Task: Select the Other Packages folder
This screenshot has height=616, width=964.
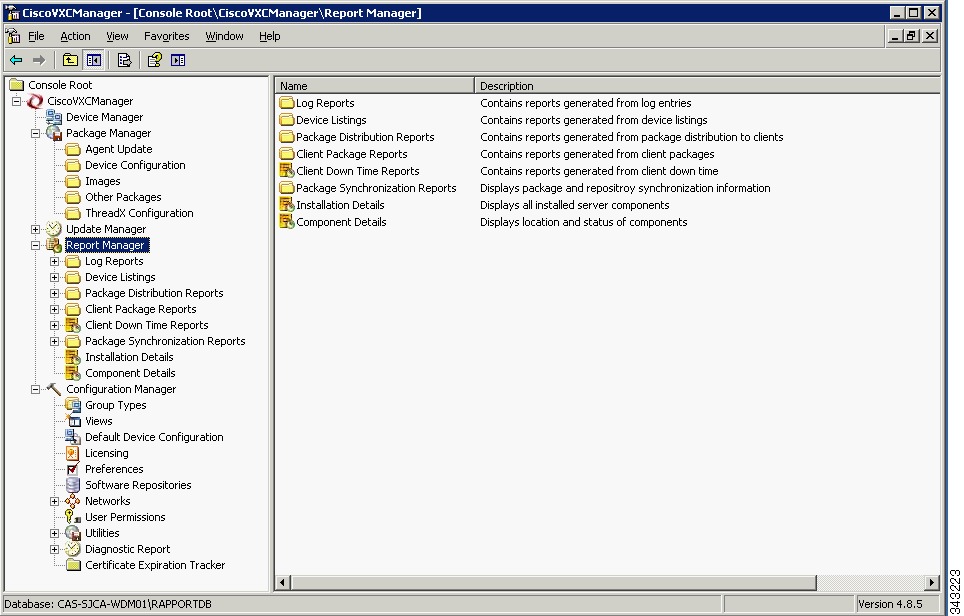Action: 123,197
